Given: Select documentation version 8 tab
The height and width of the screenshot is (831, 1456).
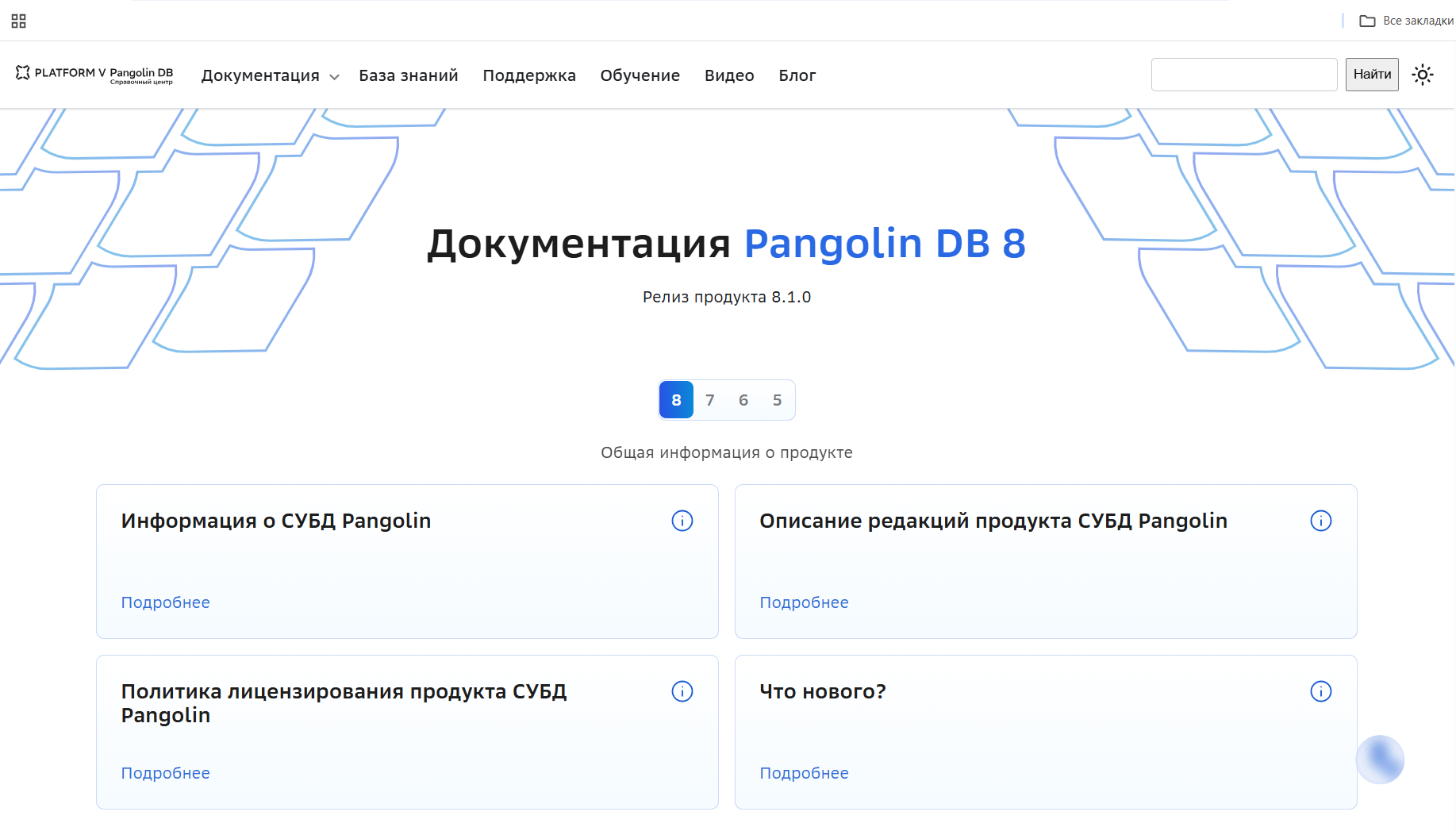Looking at the screenshot, I should pos(676,400).
